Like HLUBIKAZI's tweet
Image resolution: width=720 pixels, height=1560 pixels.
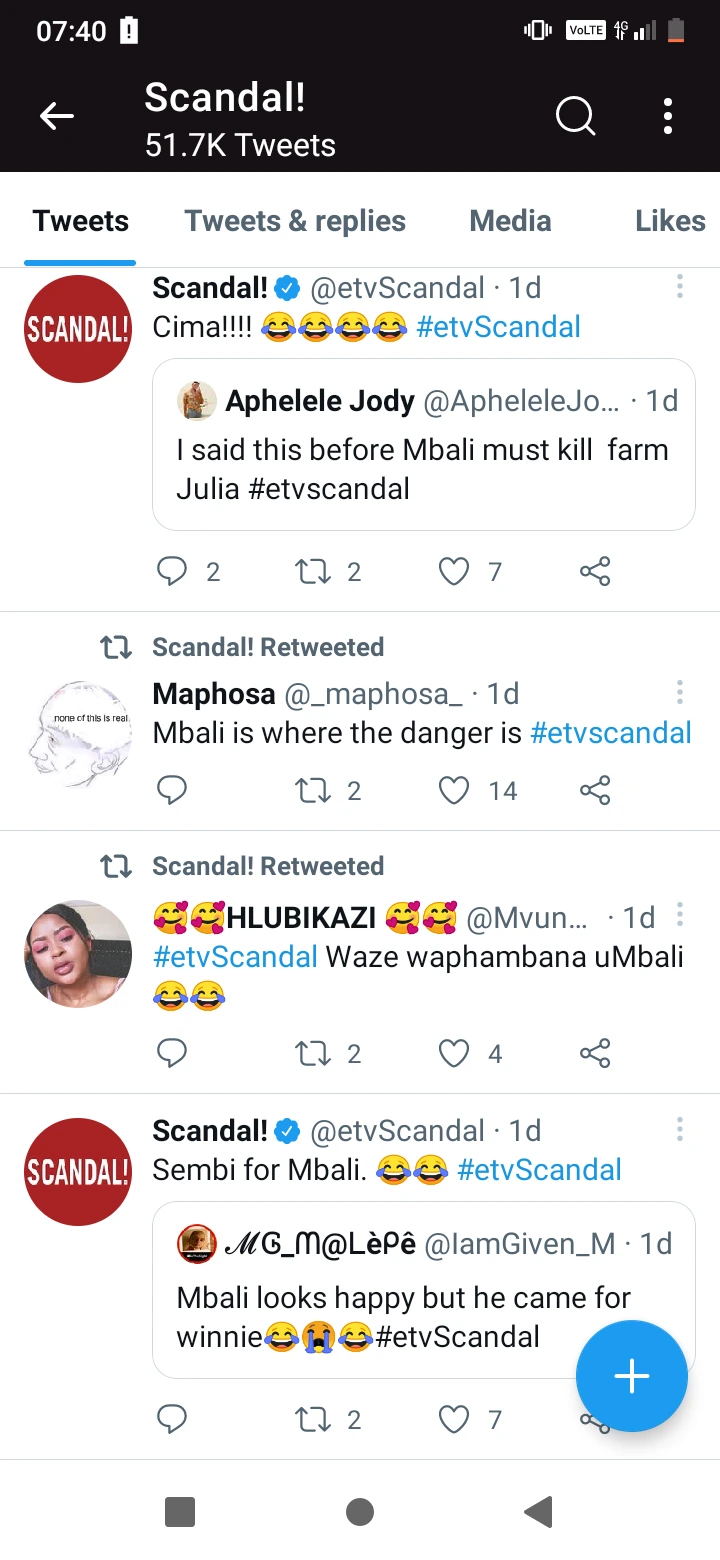455,1053
